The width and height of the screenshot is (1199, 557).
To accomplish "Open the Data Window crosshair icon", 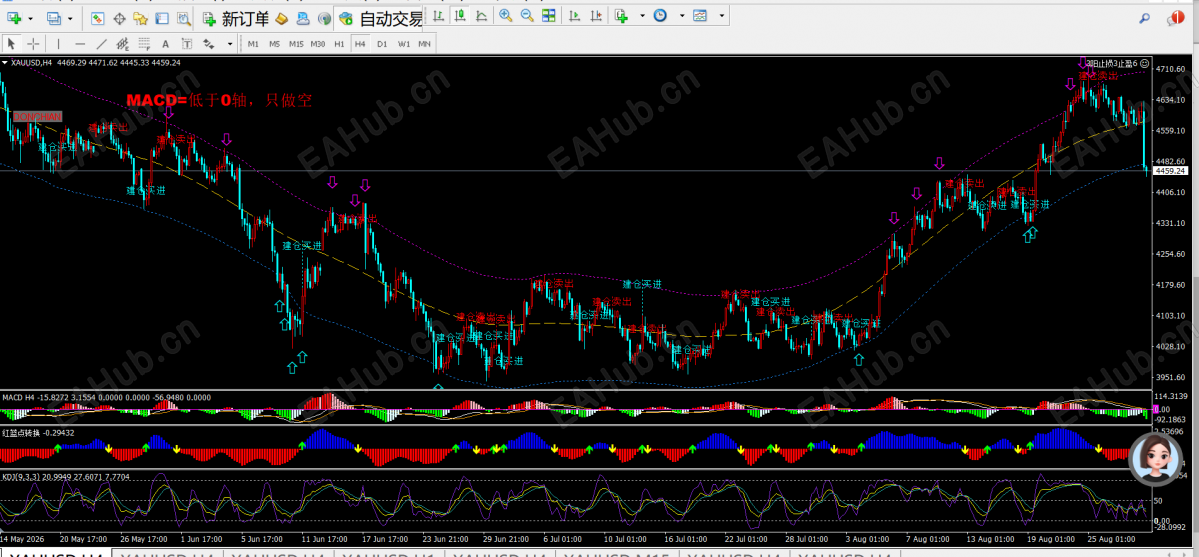I will (x=119, y=18).
